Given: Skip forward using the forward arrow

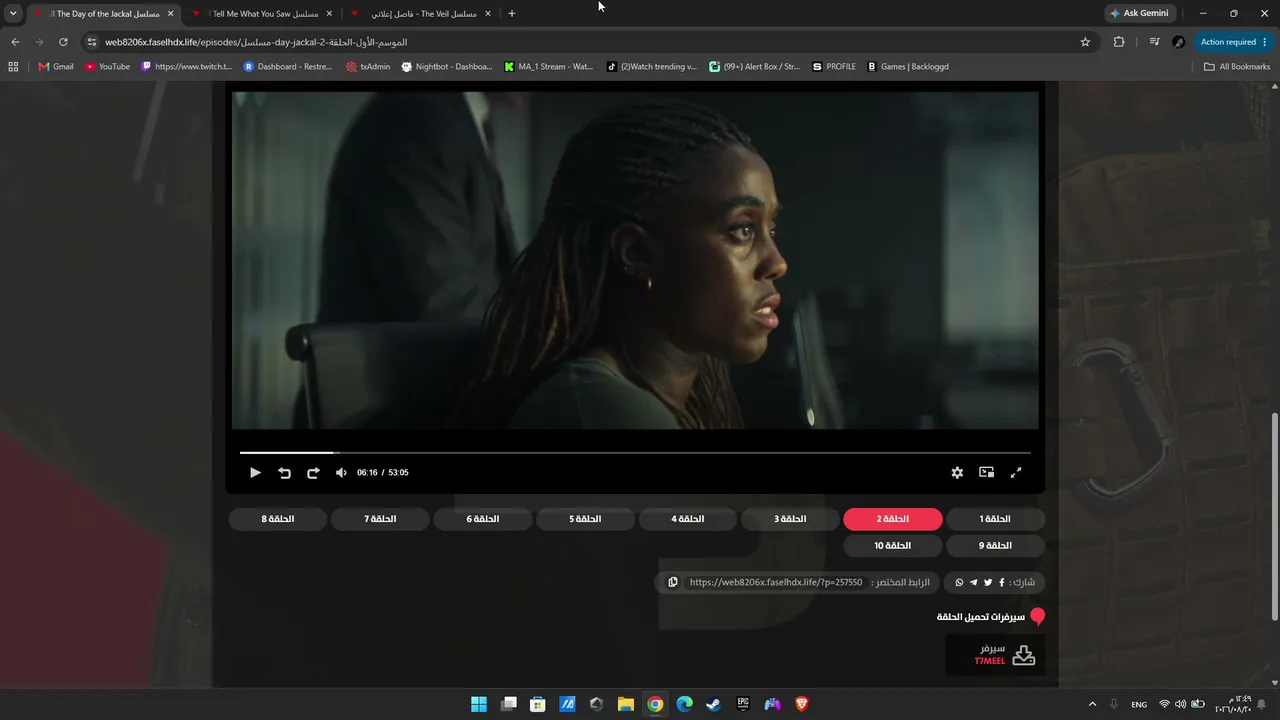Looking at the screenshot, I should (313, 473).
